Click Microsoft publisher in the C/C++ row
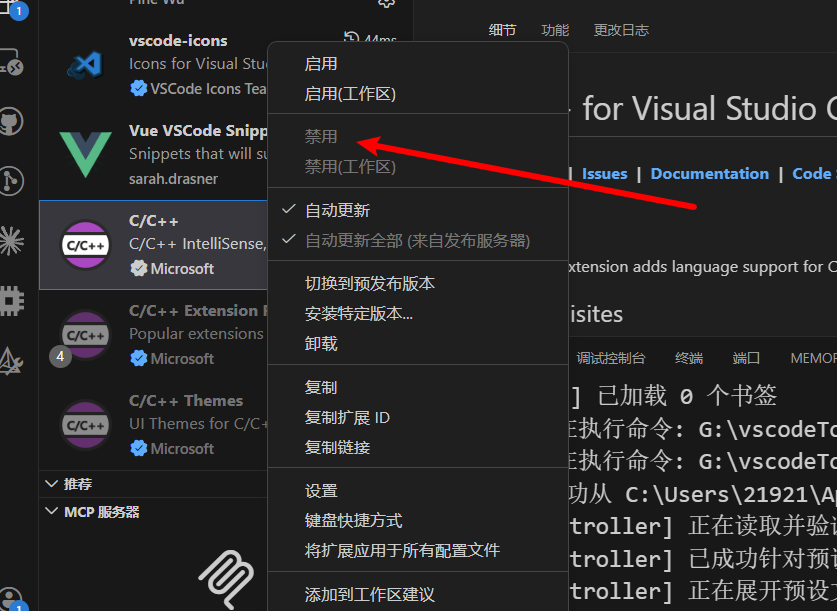The height and width of the screenshot is (611, 837). point(182,269)
